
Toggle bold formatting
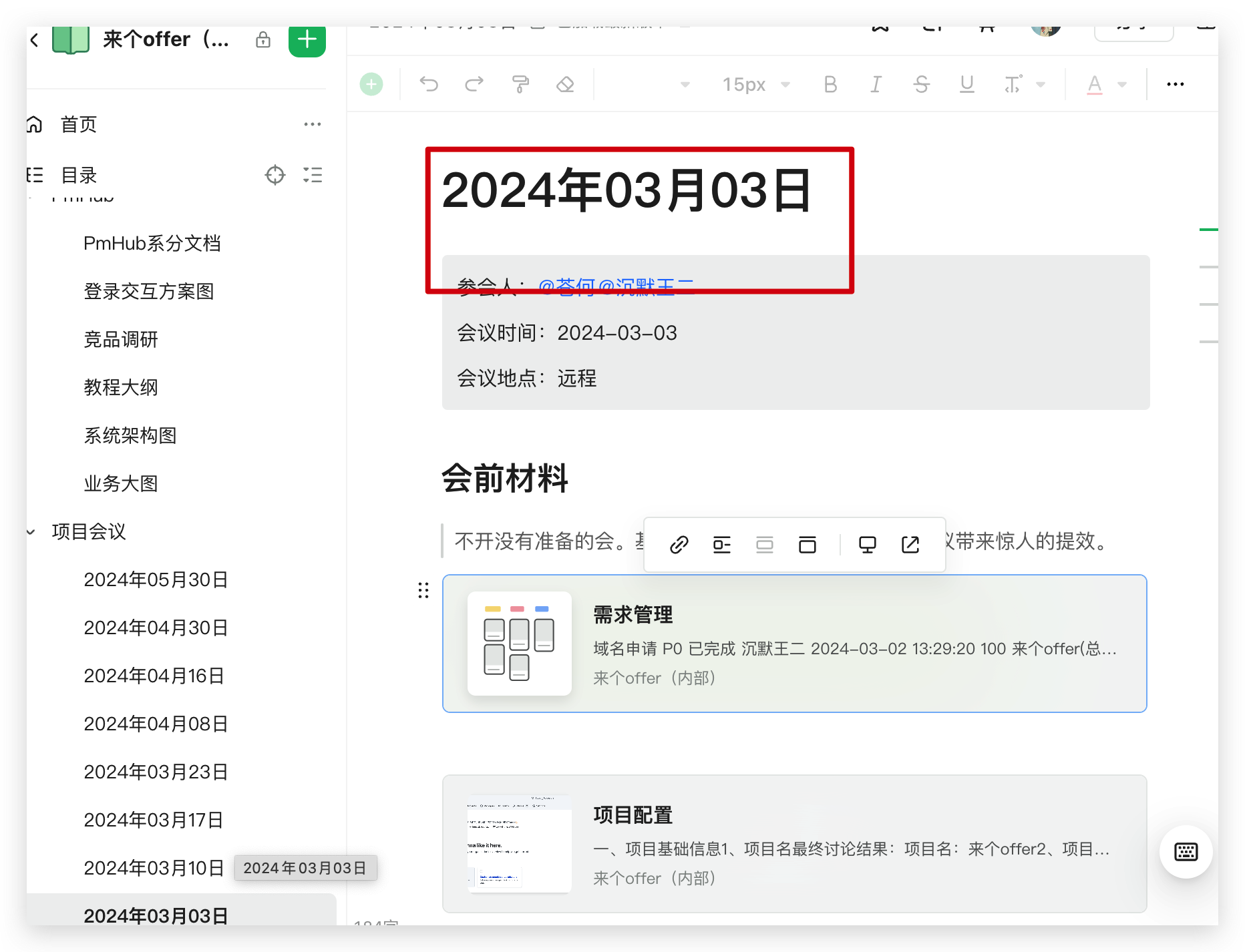pyautogui.click(x=830, y=84)
